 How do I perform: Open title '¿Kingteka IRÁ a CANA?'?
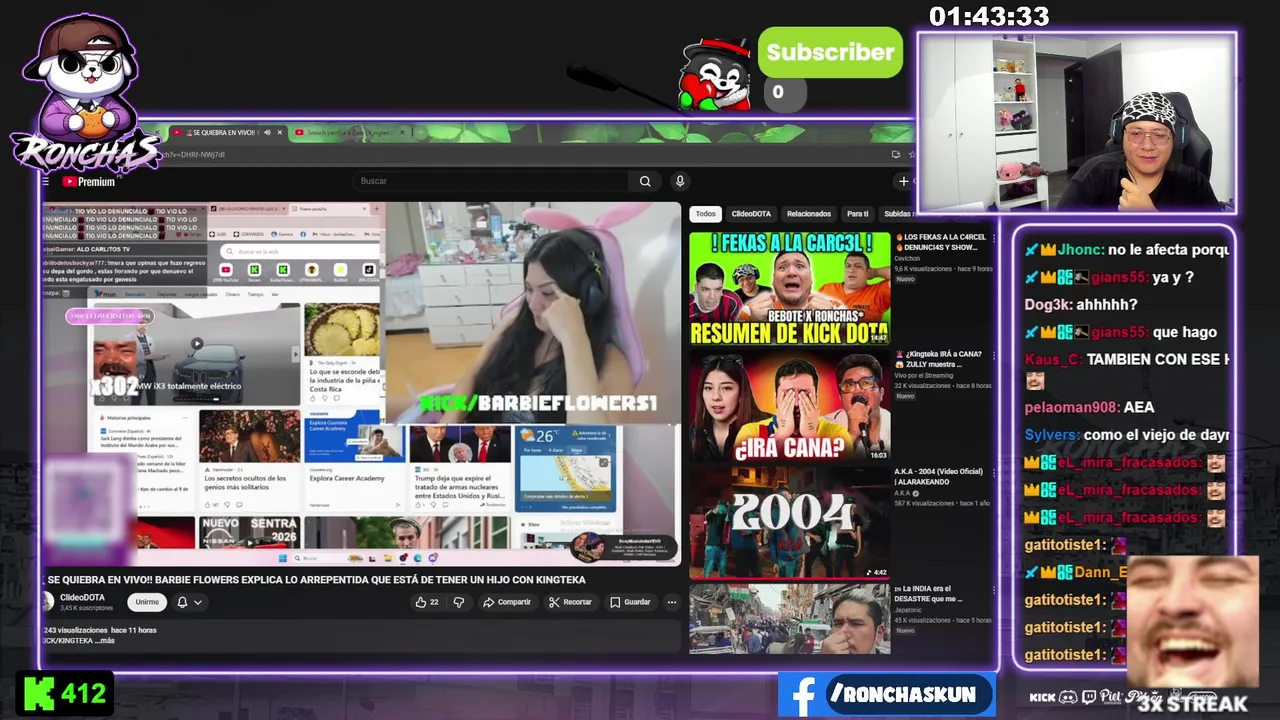(x=940, y=359)
